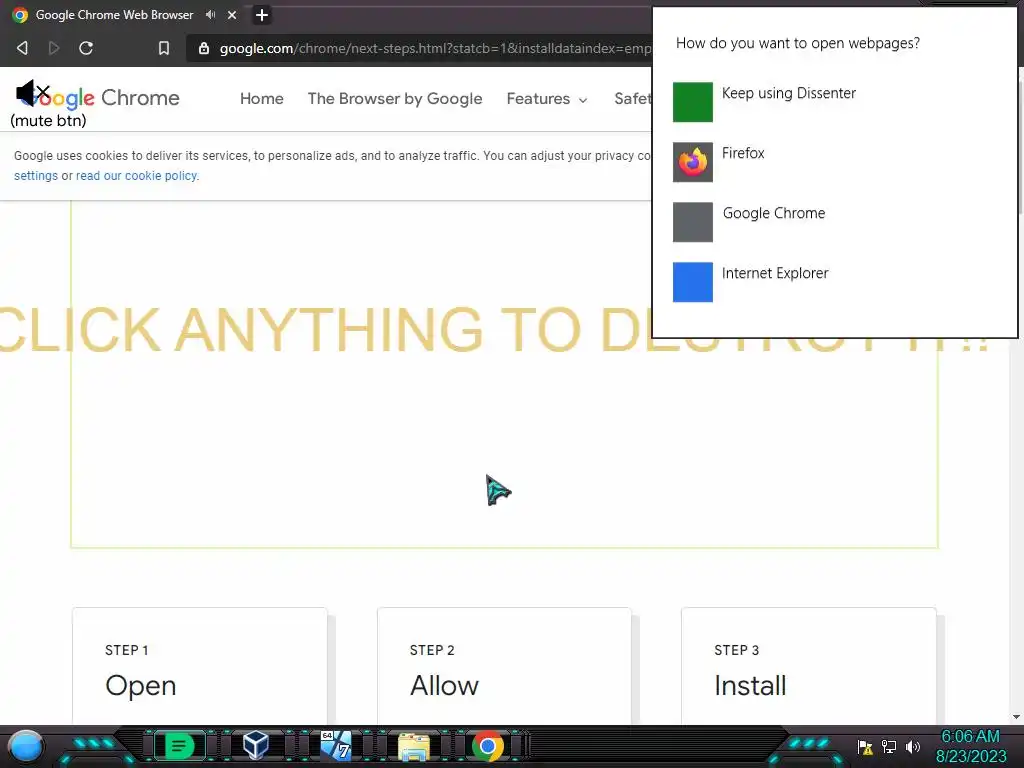Pick the gray Google Chrome icon

[x=693, y=222]
